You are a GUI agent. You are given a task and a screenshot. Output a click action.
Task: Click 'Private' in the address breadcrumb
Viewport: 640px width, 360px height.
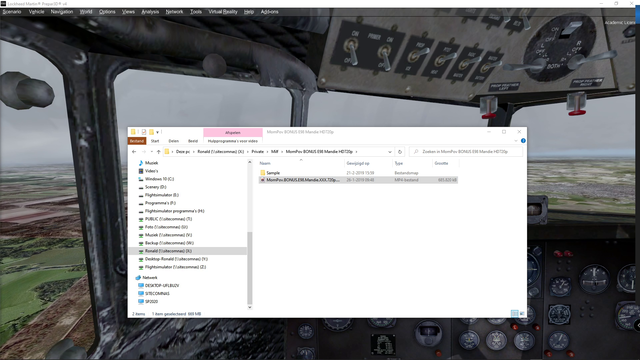(x=257, y=151)
